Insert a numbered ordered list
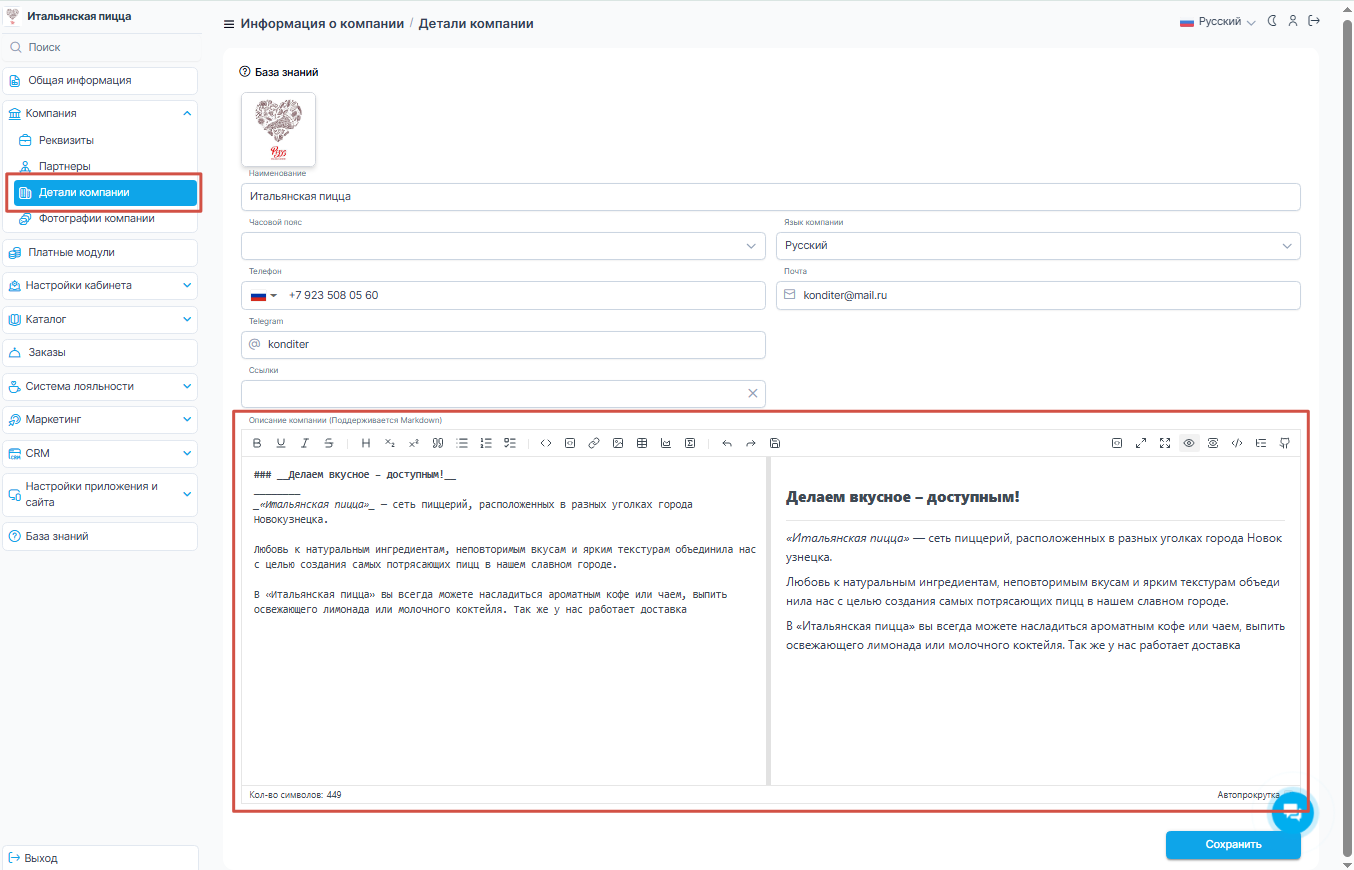This screenshot has height=870, width=1354. [486, 443]
